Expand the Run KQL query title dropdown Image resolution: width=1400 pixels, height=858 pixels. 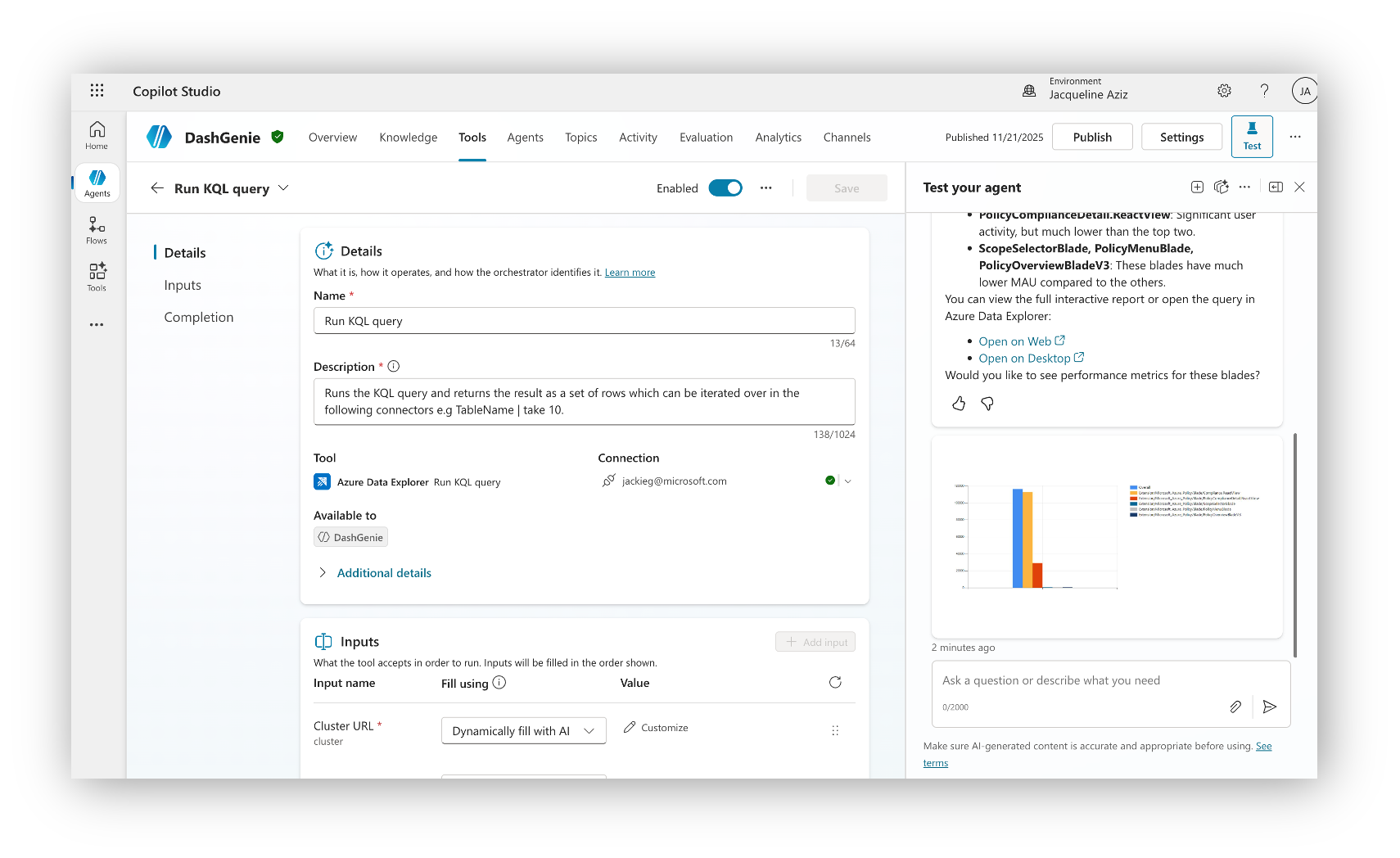click(283, 188)
